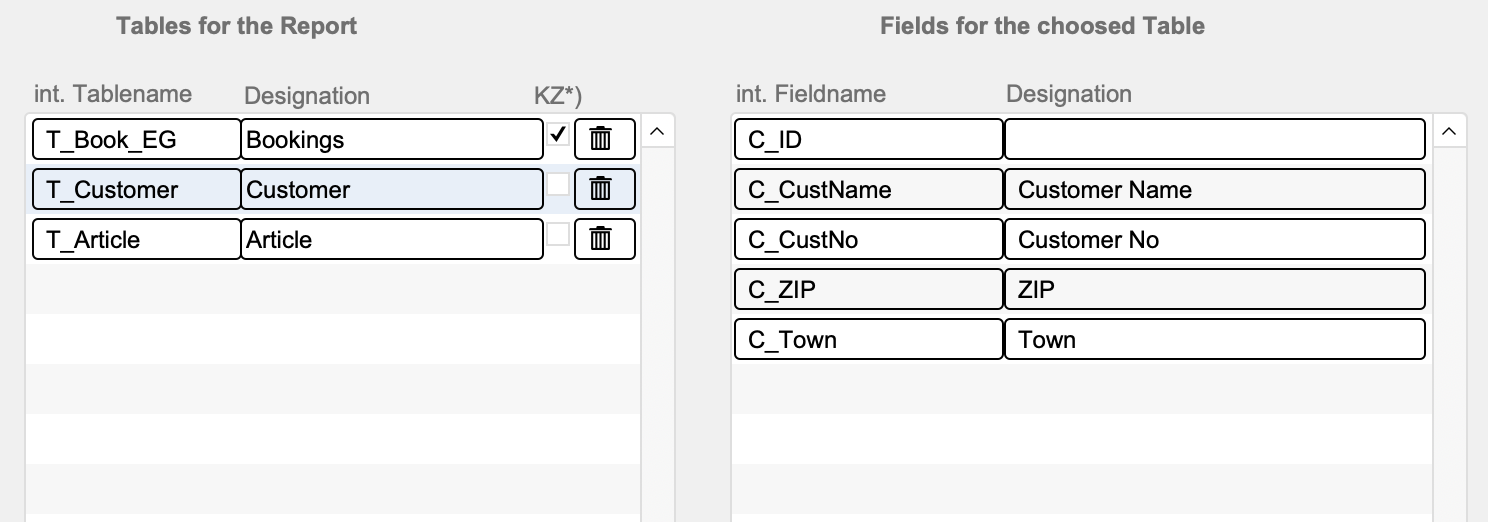Click trash icon for T_Customer row
The height and width of the screenshot is (522, 1488).
click(x=604, y=189)
